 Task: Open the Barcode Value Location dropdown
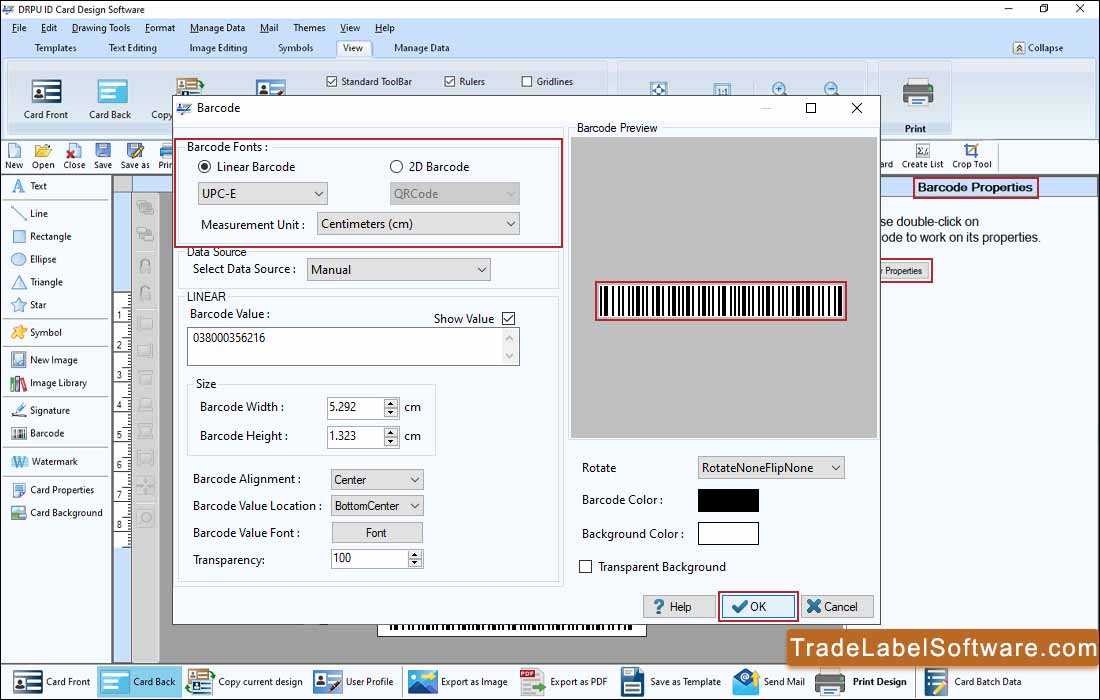click(377, 506)
